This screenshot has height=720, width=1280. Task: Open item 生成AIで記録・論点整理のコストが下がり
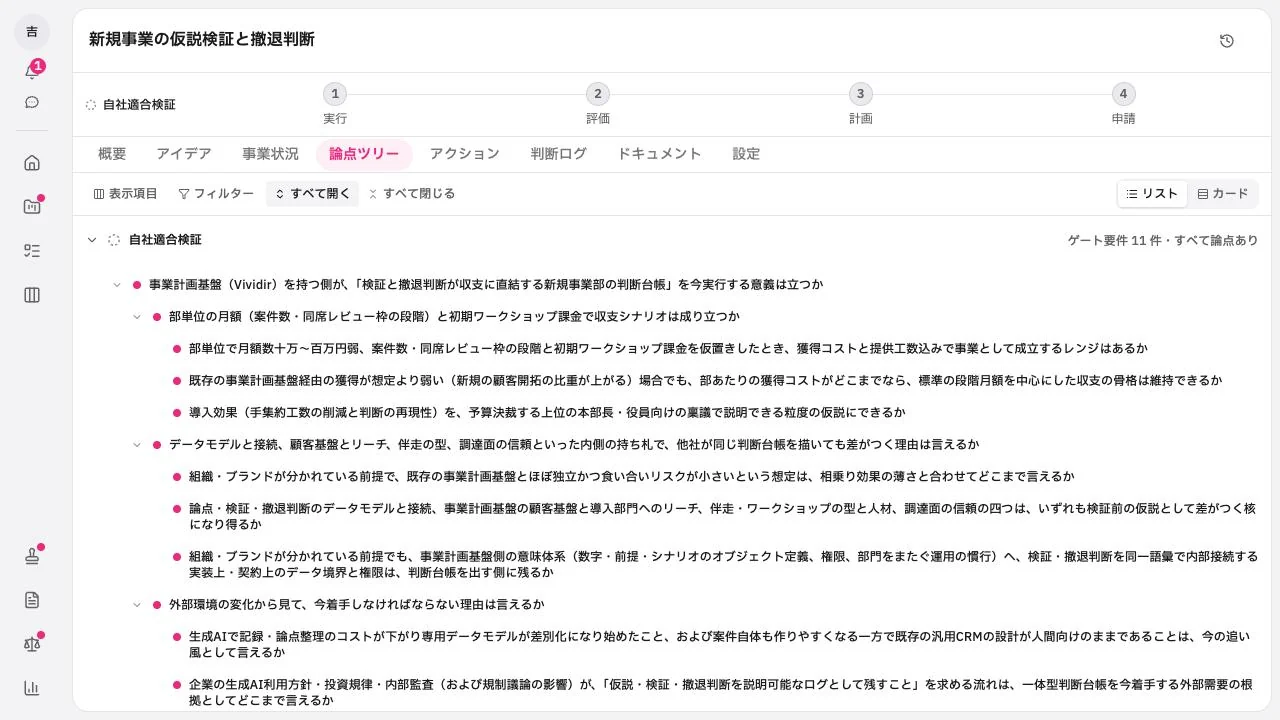pos(718,645)
